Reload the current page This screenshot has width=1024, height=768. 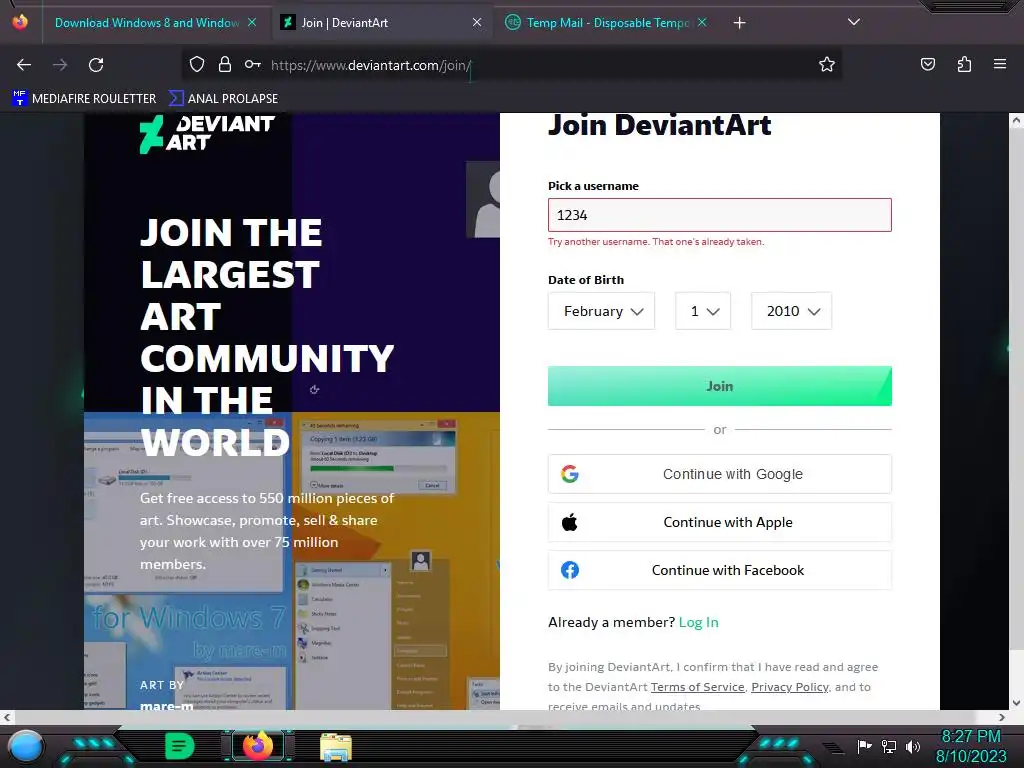tap(96, 65)
